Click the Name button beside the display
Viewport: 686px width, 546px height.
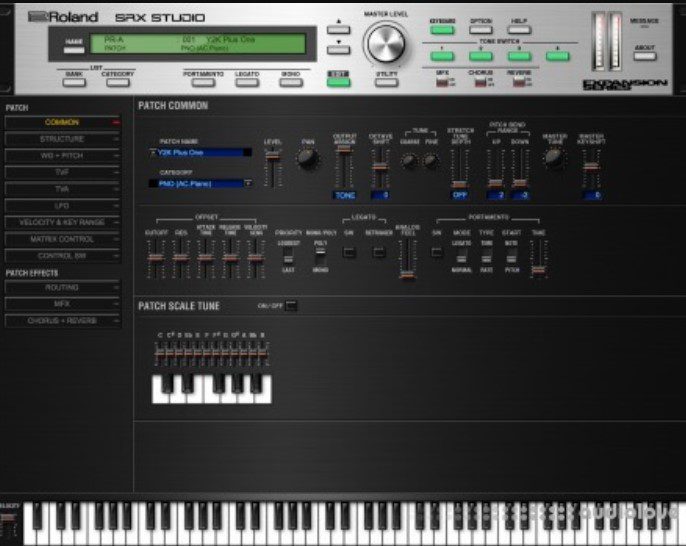click(74, 50)
